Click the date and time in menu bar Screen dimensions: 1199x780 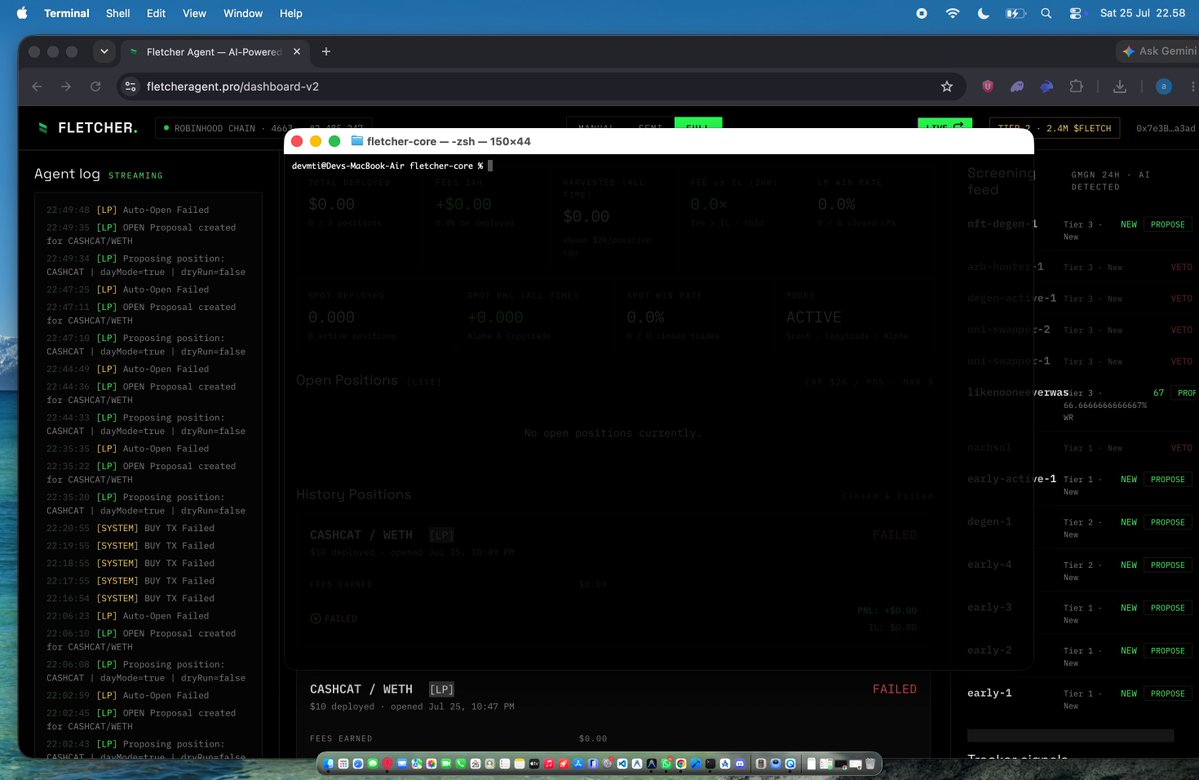coord(1142,13)
